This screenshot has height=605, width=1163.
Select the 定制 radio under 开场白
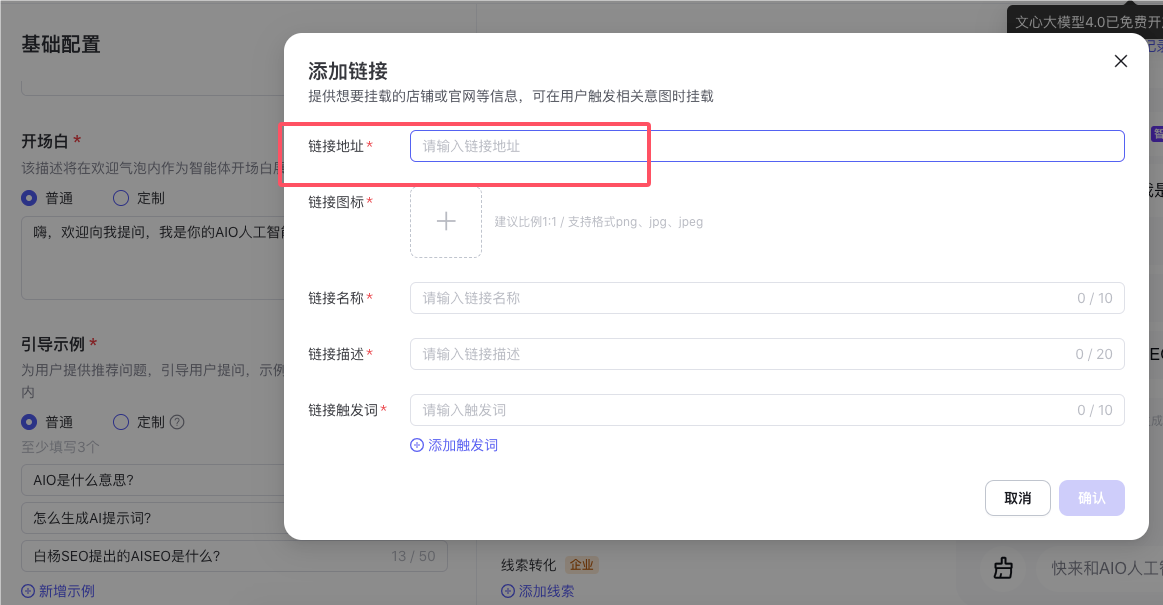pos(121,198)
